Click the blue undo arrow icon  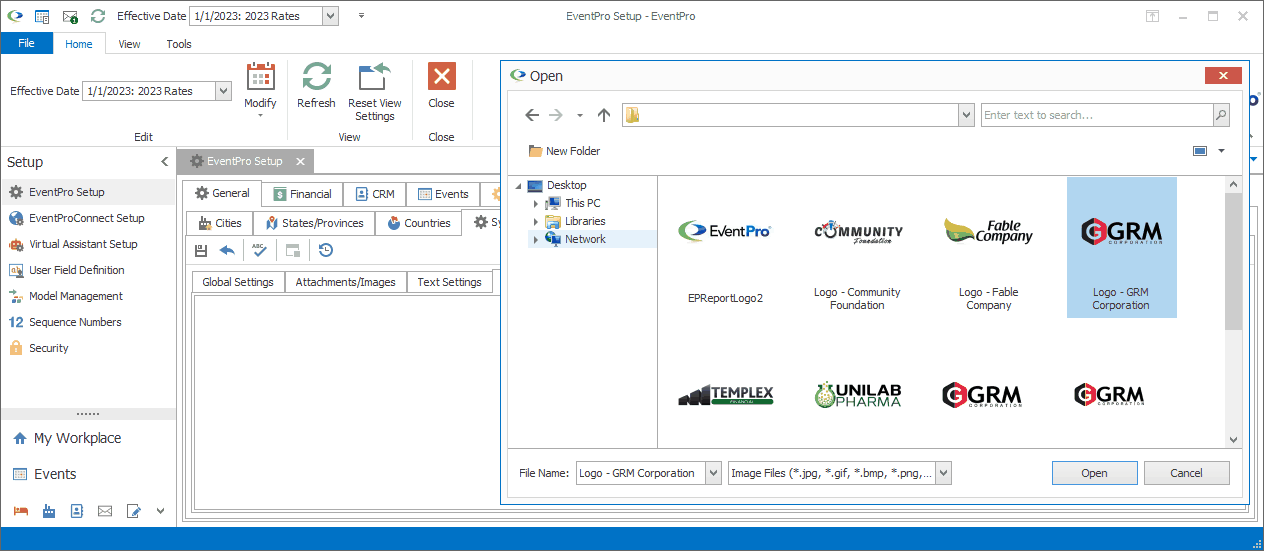click(x=227, y=250)
